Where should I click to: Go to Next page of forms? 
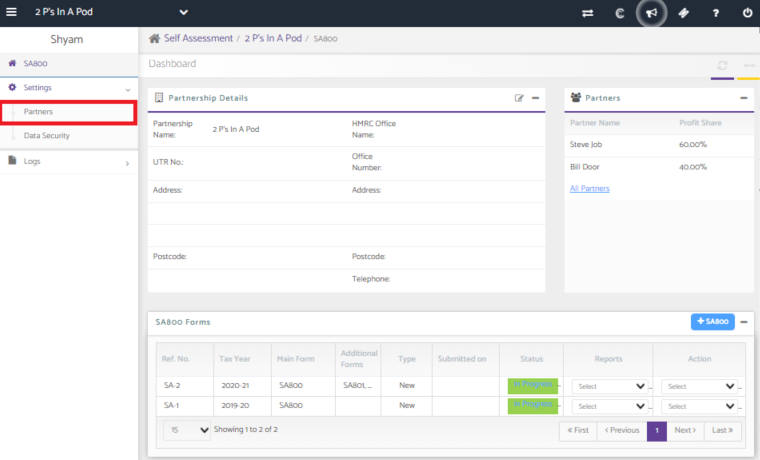pos(685,430)
